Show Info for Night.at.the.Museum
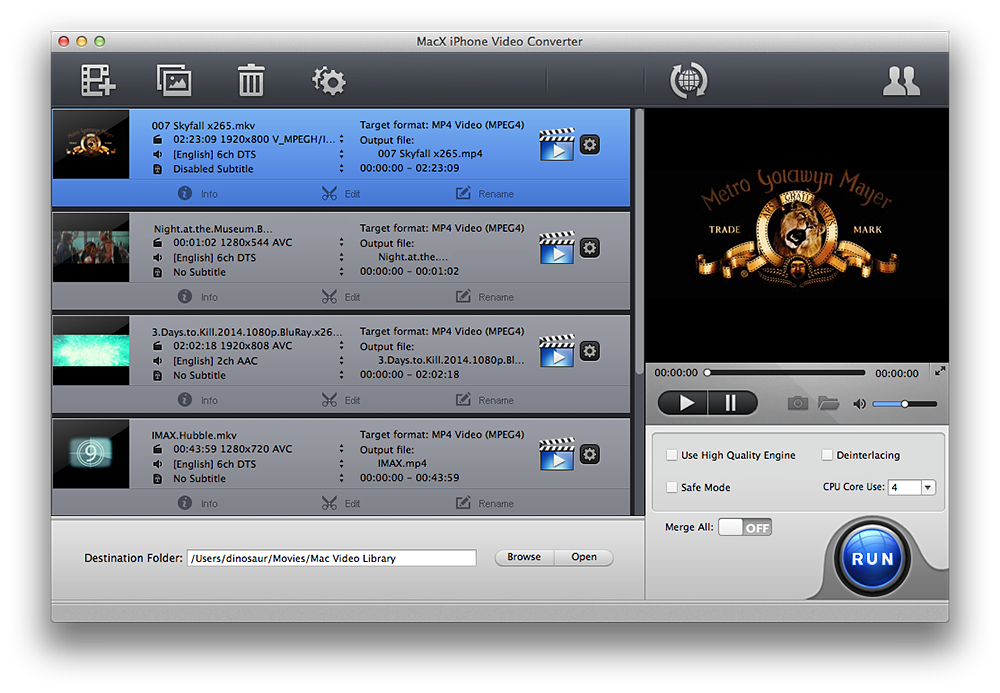The width and height of the screenshot is (1000, 693). tap(198, 296)
